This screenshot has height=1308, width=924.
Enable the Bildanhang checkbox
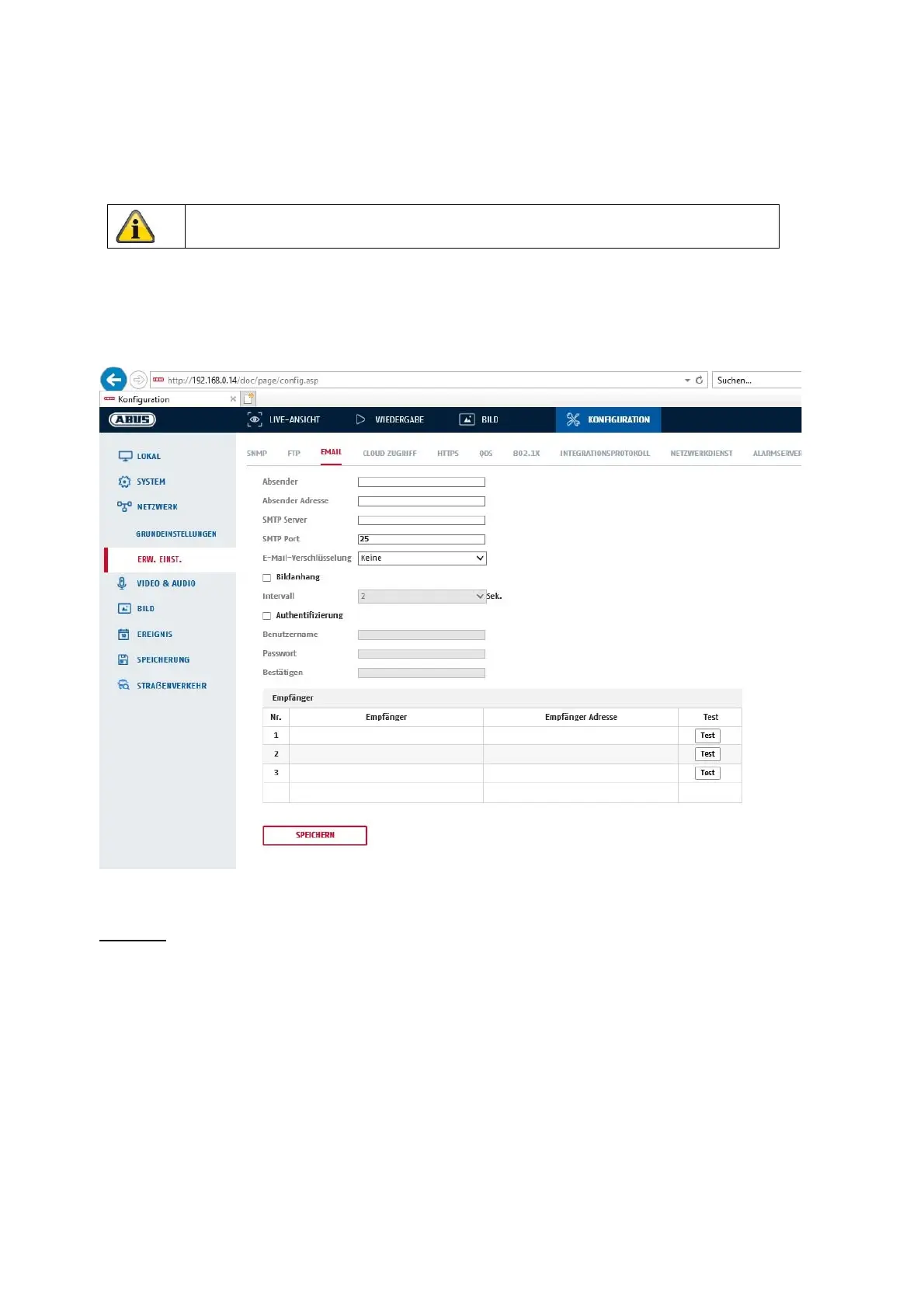(267, 578)
